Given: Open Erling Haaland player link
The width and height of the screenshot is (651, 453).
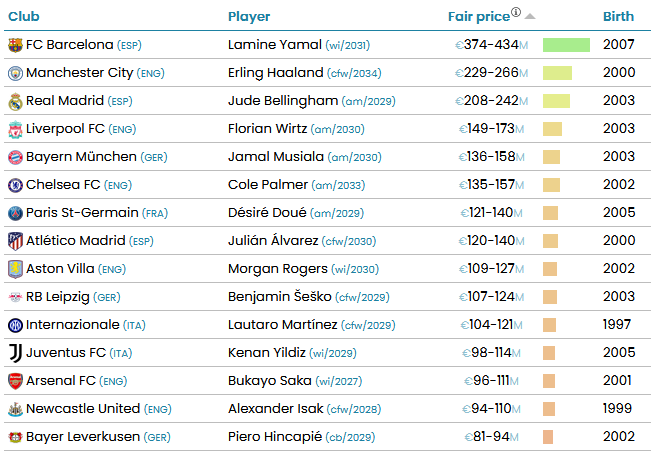Looking at the screenshot, I should pyautogui.click(x=276, y=73).
